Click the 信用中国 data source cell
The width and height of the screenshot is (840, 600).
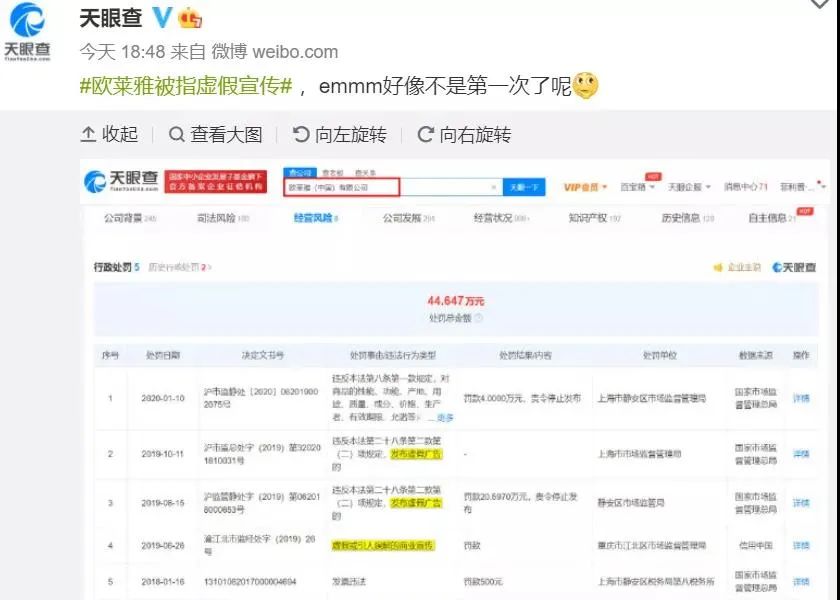tap(756, 545)
